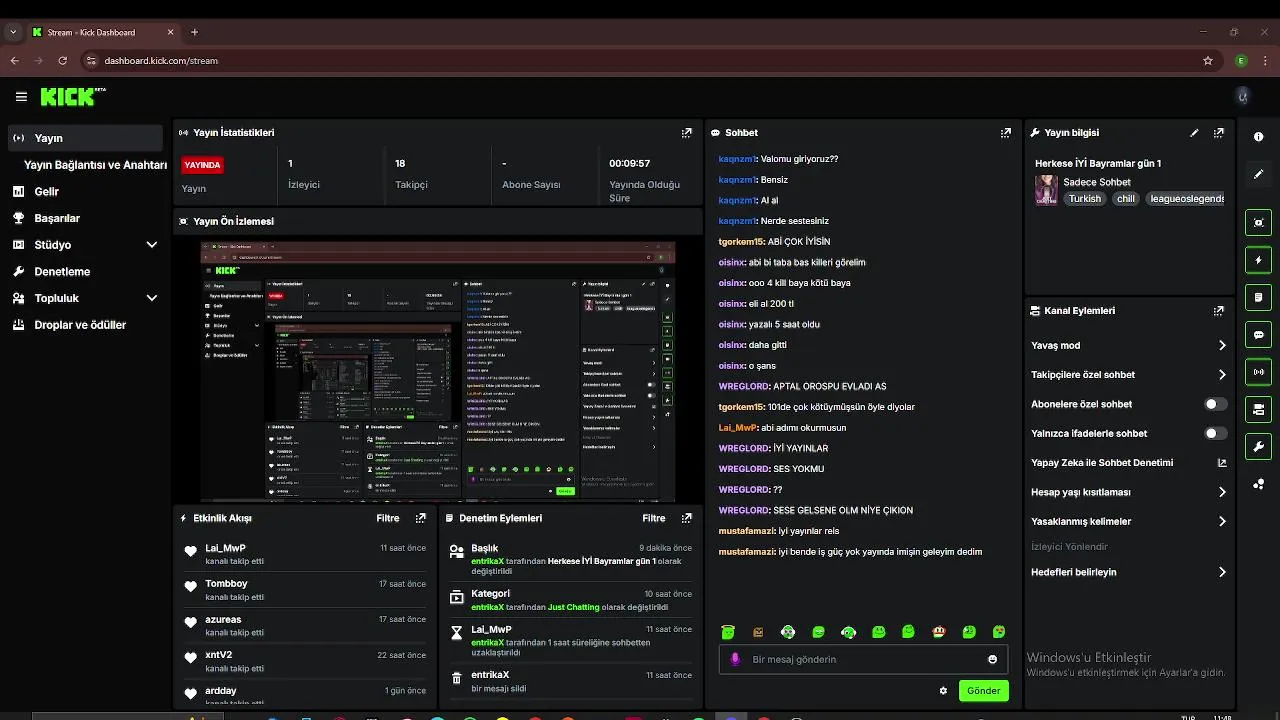The height and width of the screenshot is (720, 1280).
Task: Open the Chrome tab search dropdown
Action: [x=13, y=32]
